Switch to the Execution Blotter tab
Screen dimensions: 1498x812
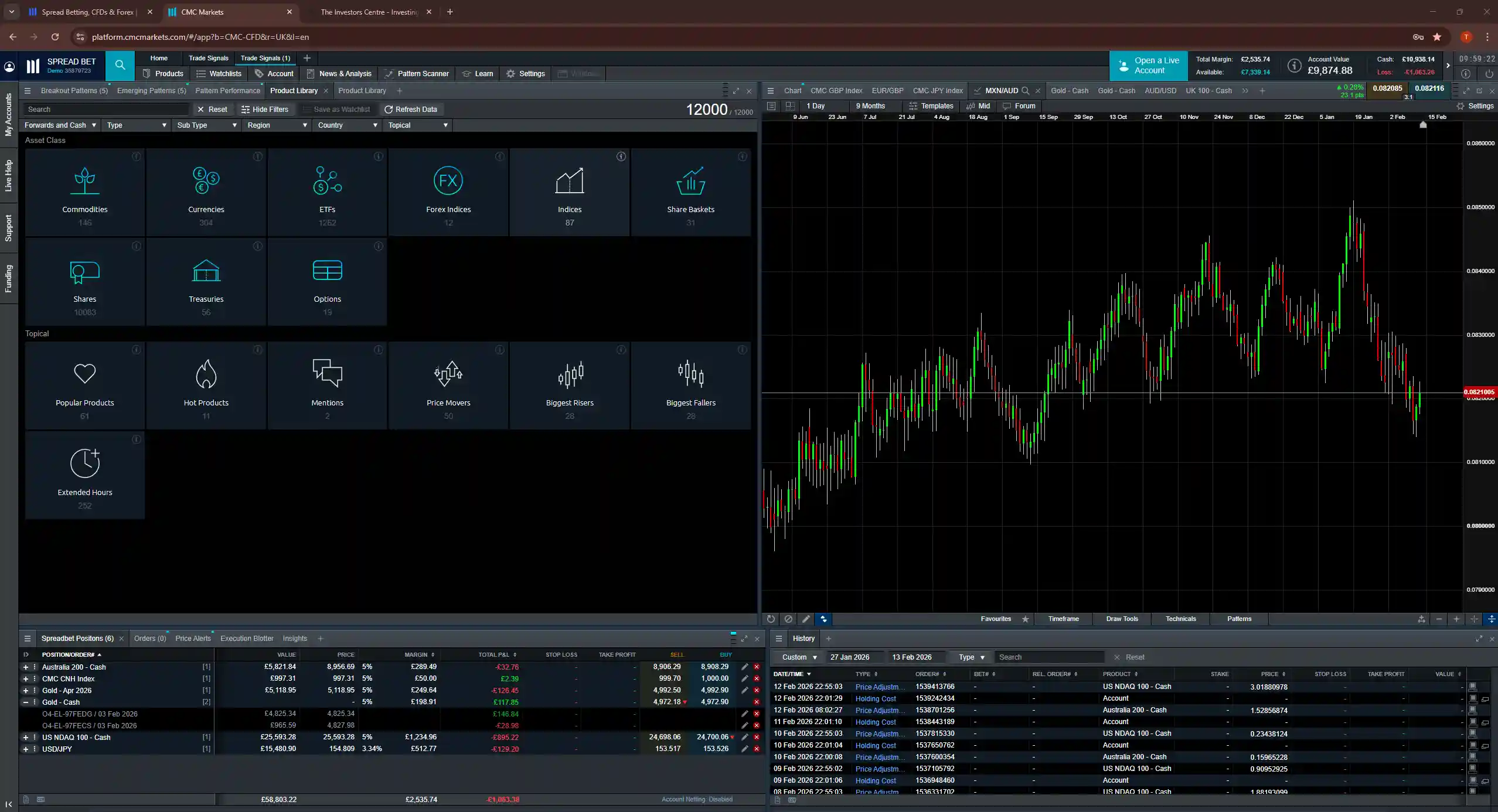click(x=246, y=639)
